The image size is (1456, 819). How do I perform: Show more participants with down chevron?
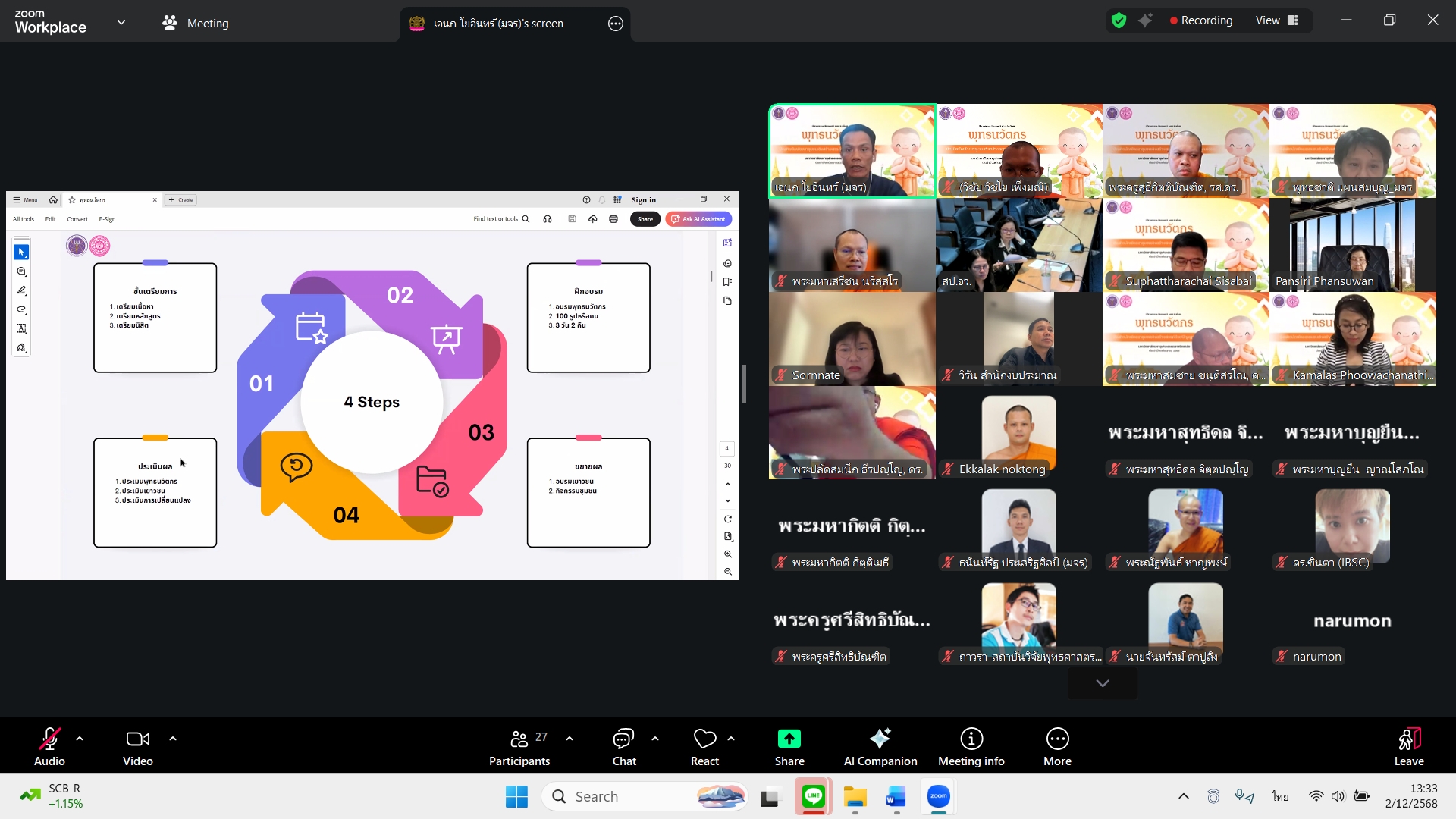coord(1102,683)
